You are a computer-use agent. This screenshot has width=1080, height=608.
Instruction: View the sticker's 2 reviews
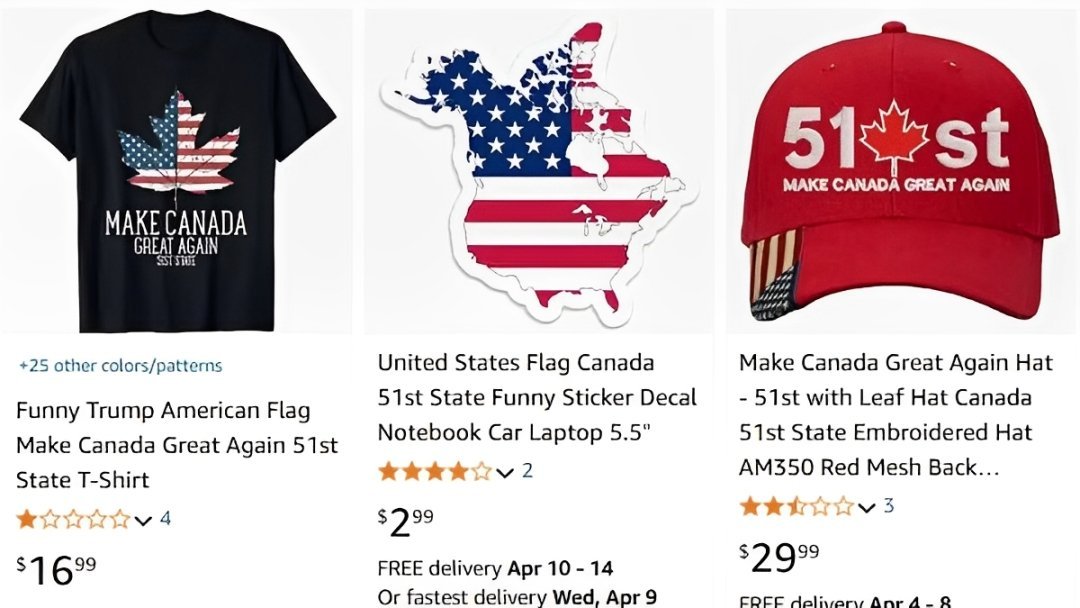528,470
